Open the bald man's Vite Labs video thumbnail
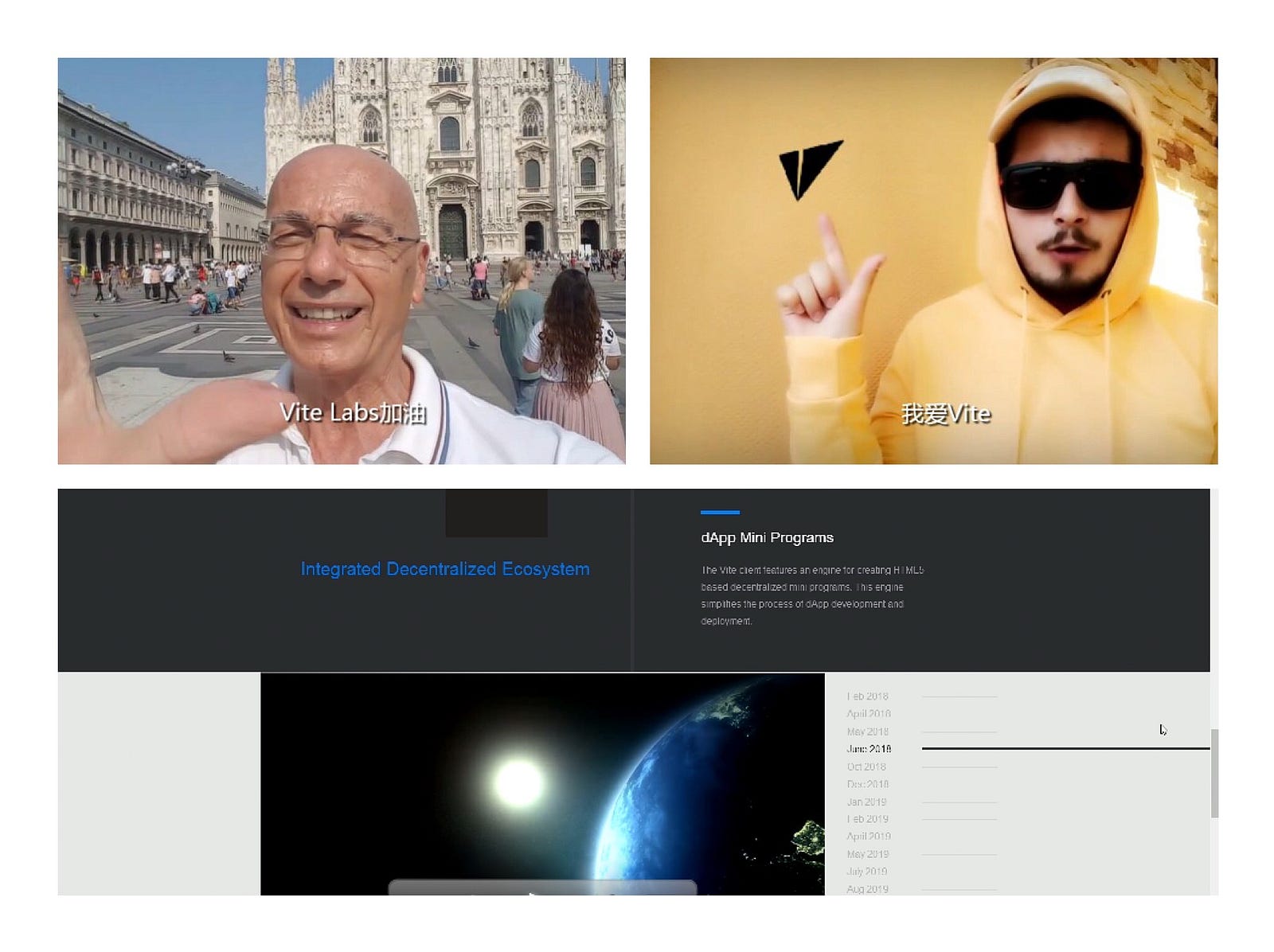Image resolution: width=1274 pixels, height=952 pixels. [x=342, y=260]
